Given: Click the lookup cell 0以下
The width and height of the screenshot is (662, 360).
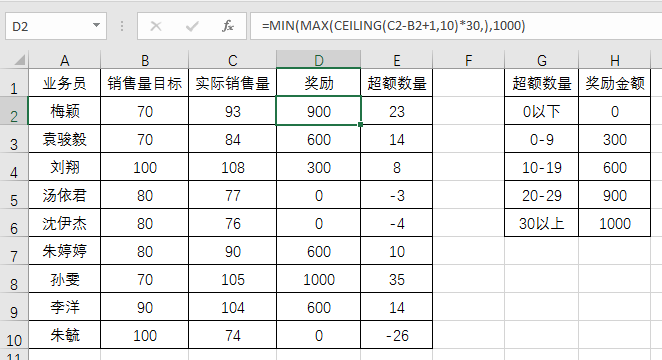Looking at the screenshot, I should click(x=542, y=111).
